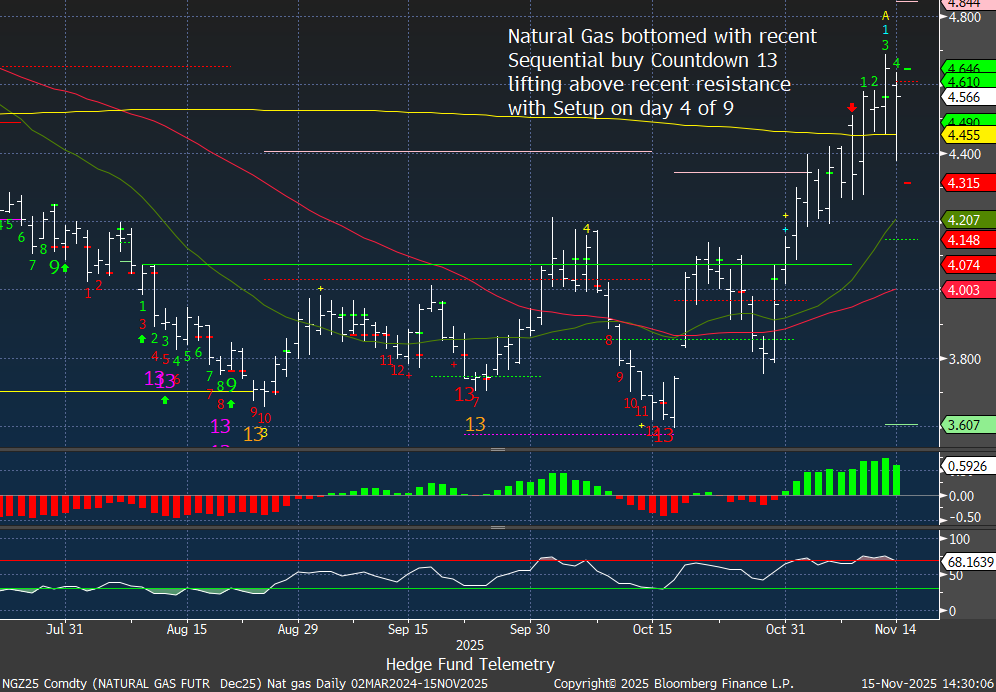Screen dimensions: 996x692
Task: Click the green 4.646 price tag
Action: (965, 68)
